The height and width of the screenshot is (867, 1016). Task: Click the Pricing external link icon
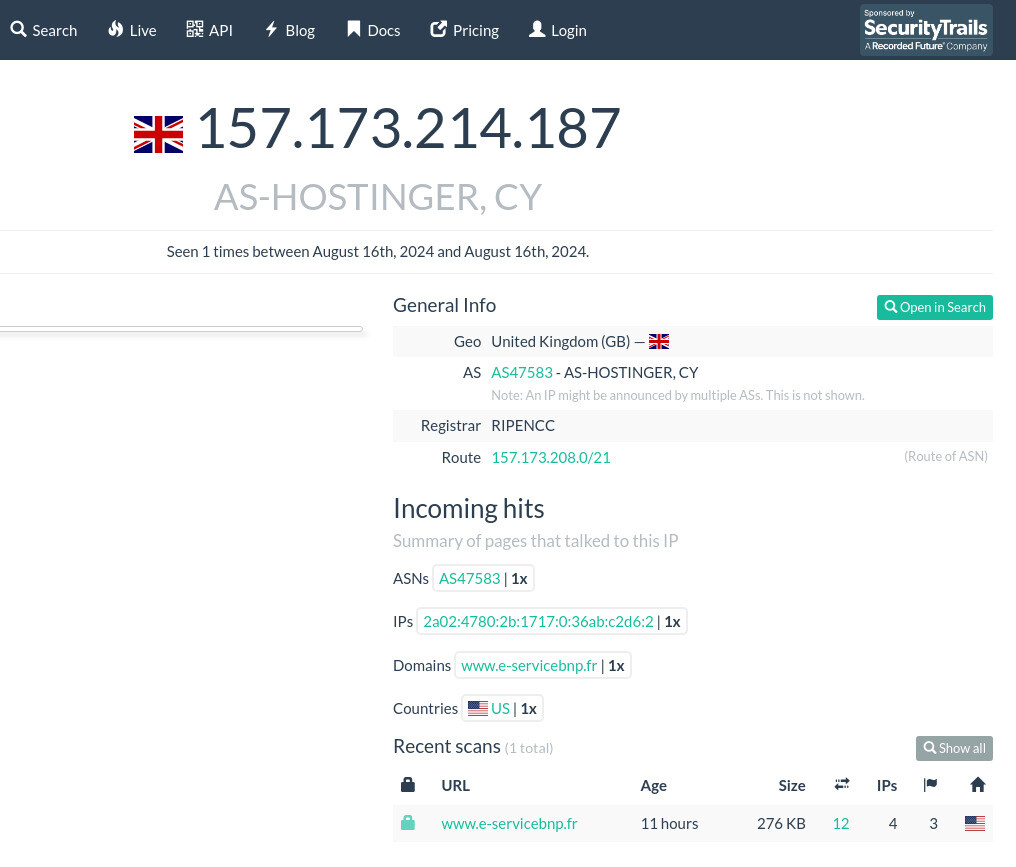click(439, 29)
